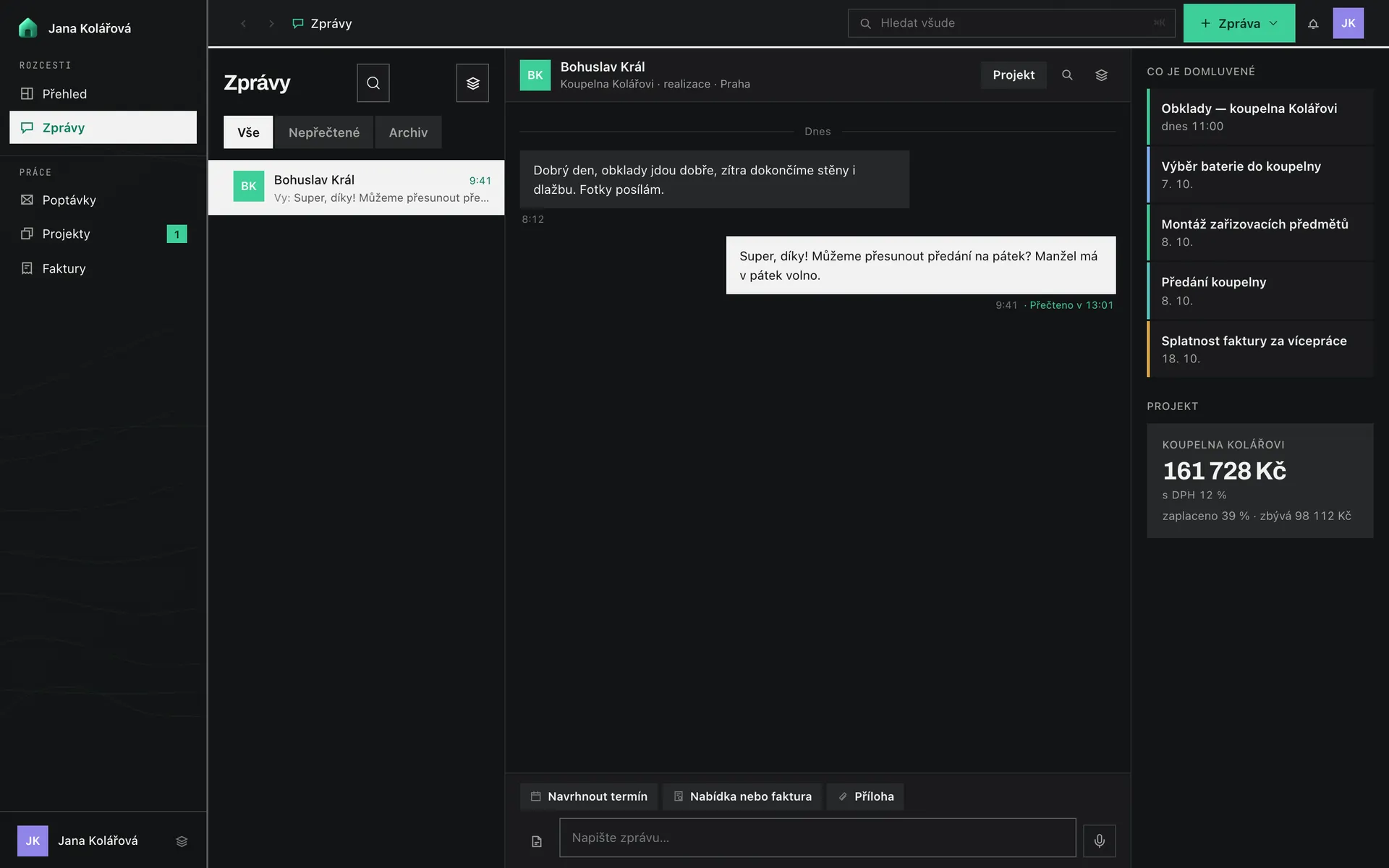Click Příloha attachment button

pyautogui.click(x=865, y=796)
